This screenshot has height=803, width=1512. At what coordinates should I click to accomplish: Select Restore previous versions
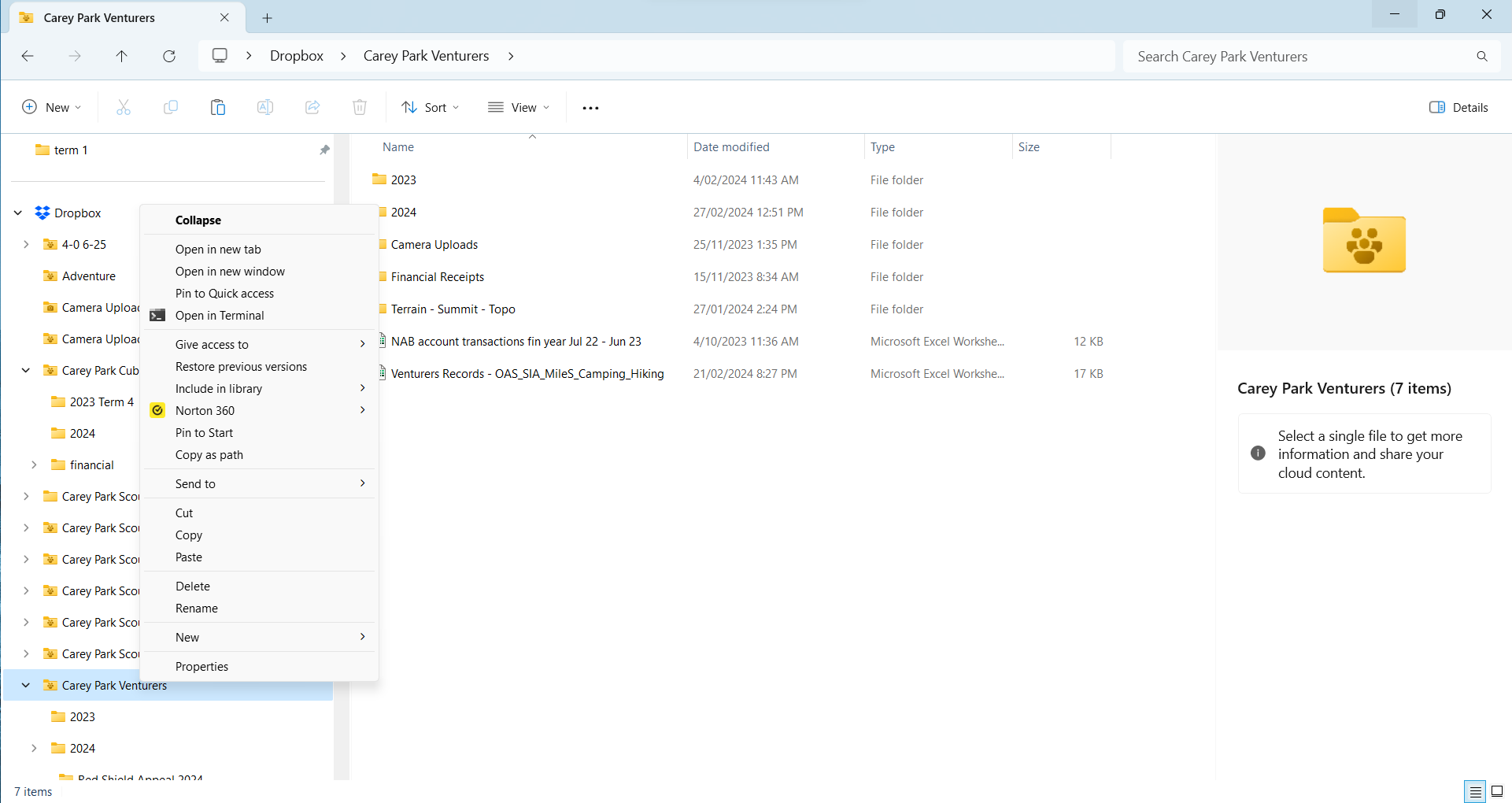tap(260, 367)
